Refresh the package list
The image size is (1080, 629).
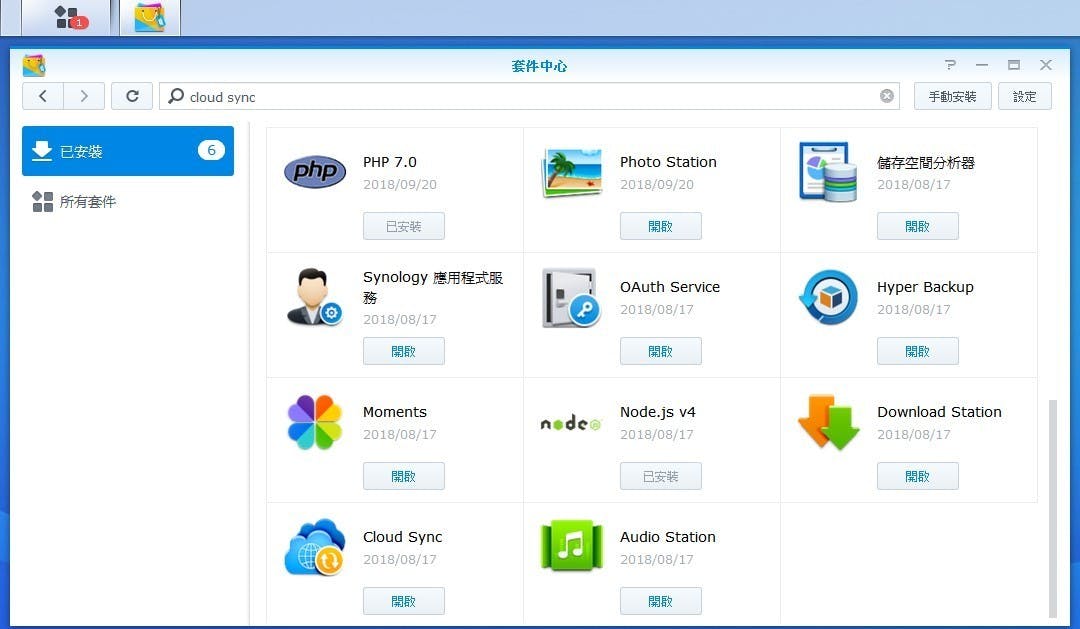132,96
